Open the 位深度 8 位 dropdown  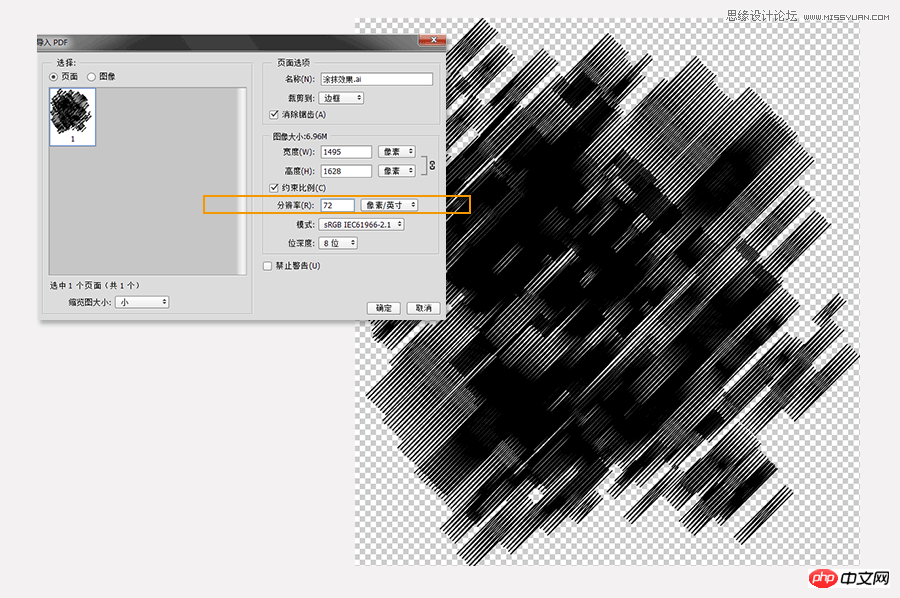(339, 243)
